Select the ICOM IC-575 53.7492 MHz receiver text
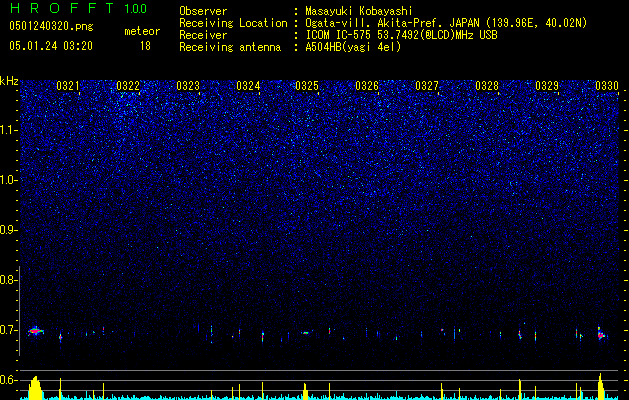The width and height of the screenshot is (629, 400). click(x=401, y=35)
